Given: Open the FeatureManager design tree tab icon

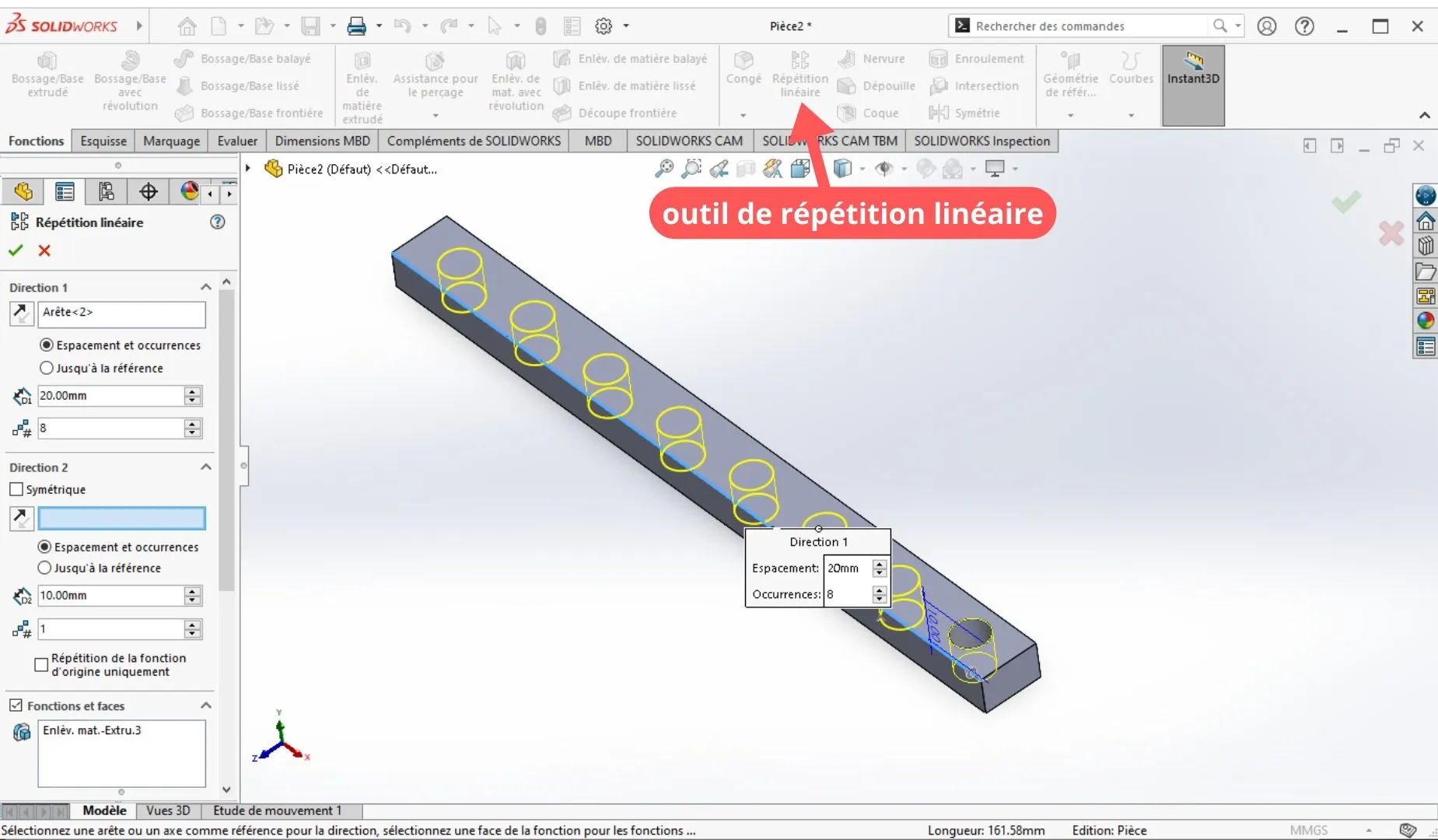Looking at the screenshot, I should coord(23,191).
